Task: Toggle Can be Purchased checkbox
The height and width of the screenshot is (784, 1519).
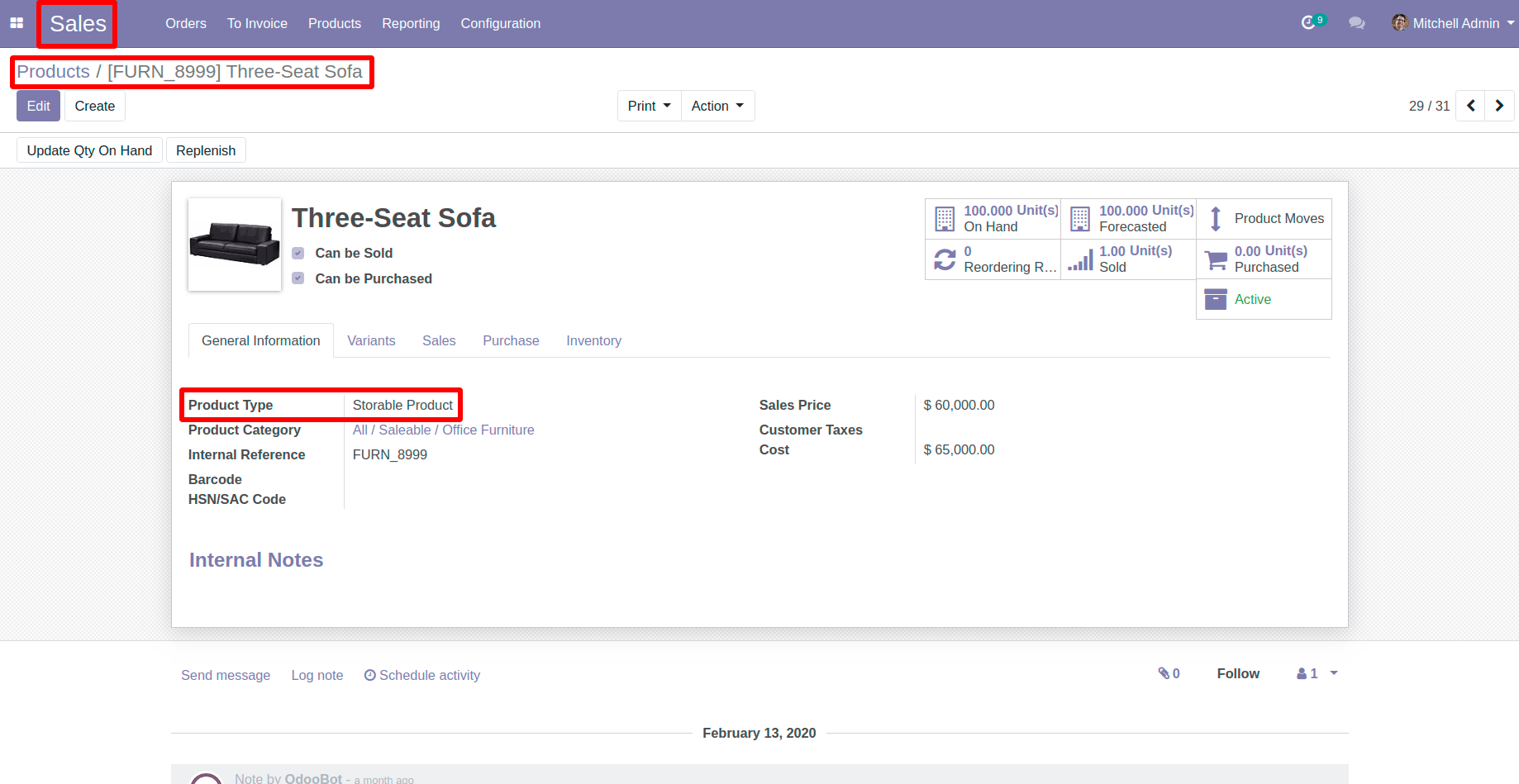Action: click(x=298, y=278)
